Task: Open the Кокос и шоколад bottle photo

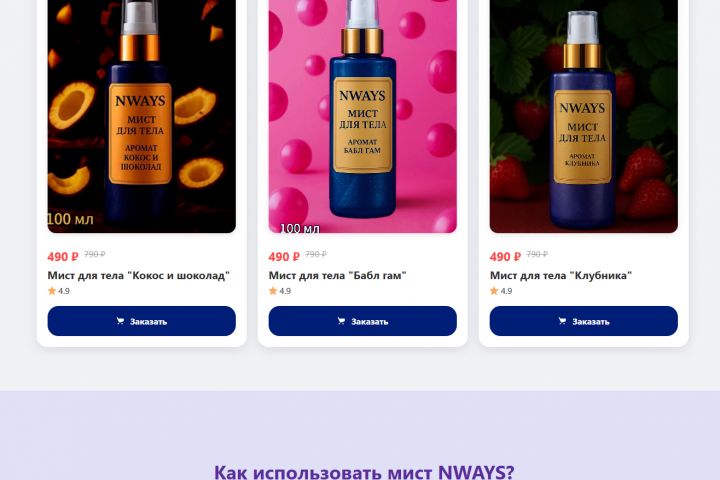Action: pyautogui.click(x=141, y=116)
